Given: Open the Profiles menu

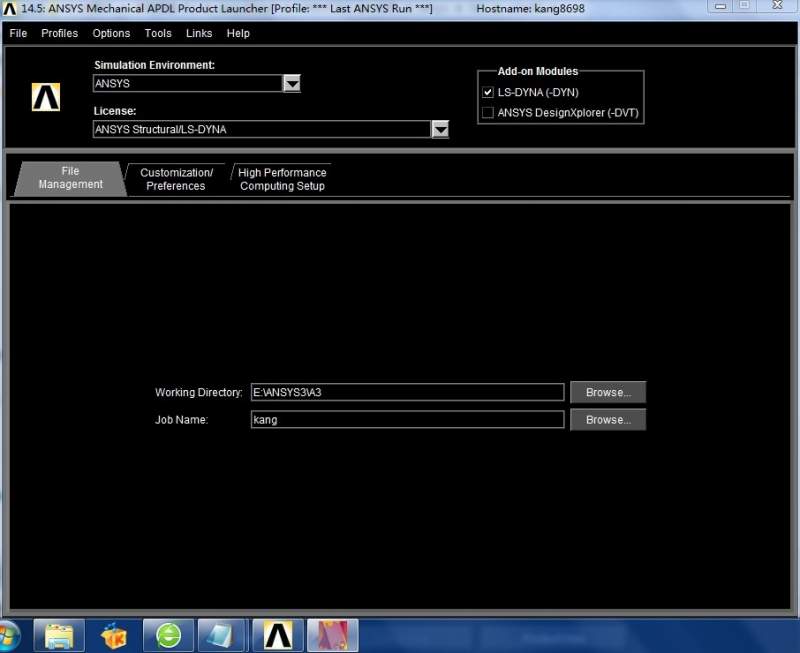Looking at the screenshot, I should click(60, 34).
